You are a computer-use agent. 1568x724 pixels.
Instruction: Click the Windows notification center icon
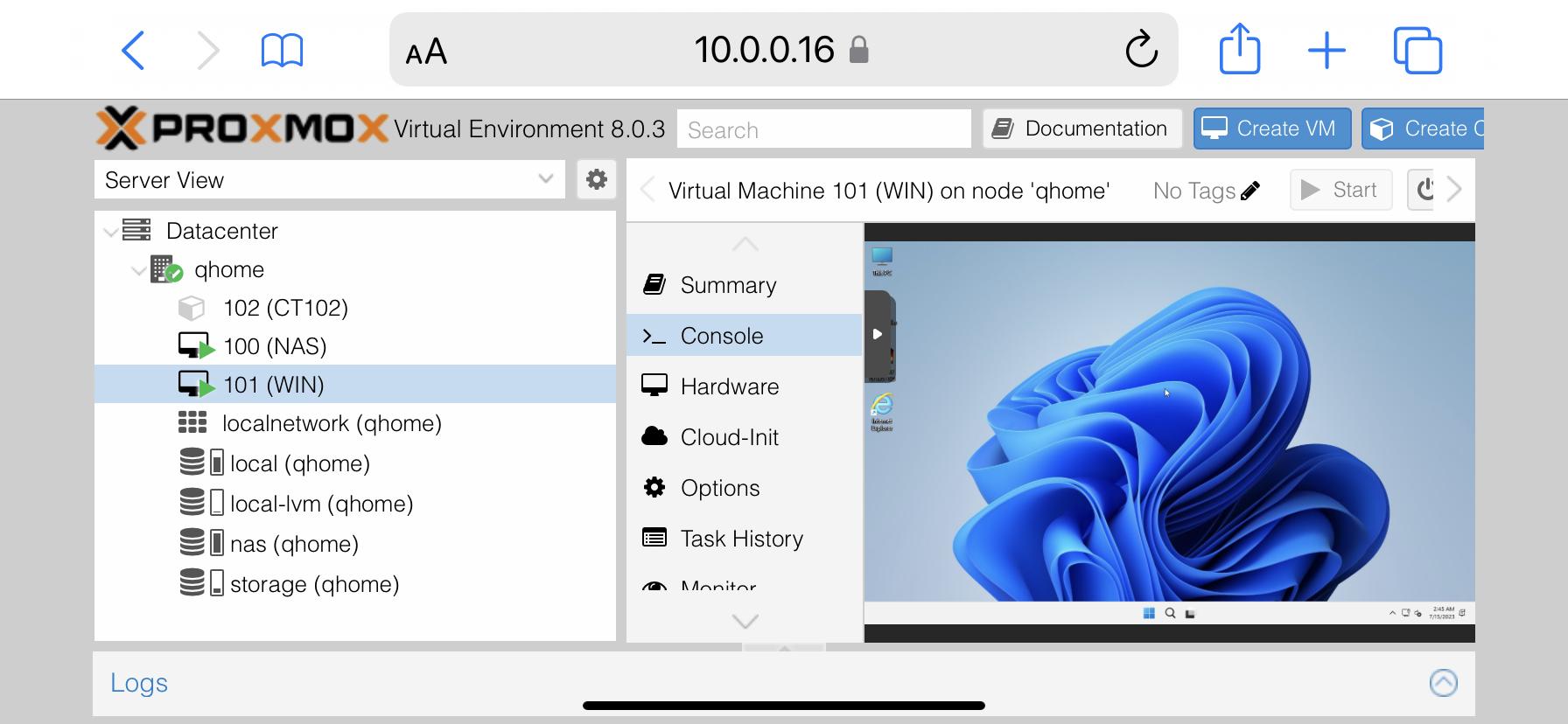tap(1462, 613)
